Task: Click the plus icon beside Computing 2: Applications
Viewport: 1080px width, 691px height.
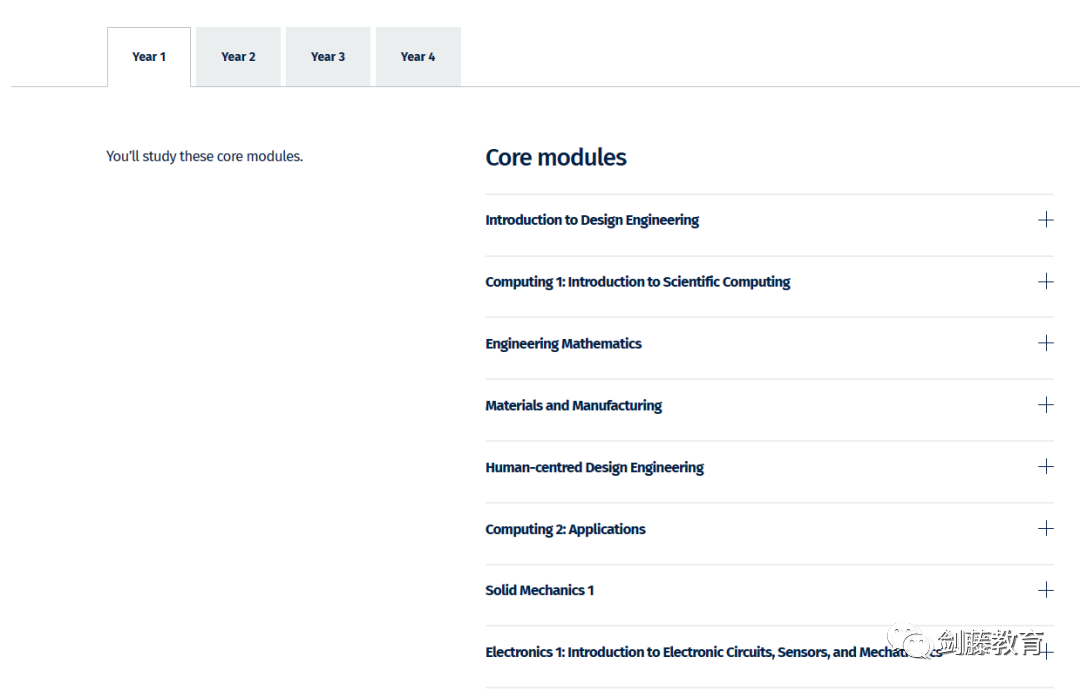Action: click(x=1046, y=529)
